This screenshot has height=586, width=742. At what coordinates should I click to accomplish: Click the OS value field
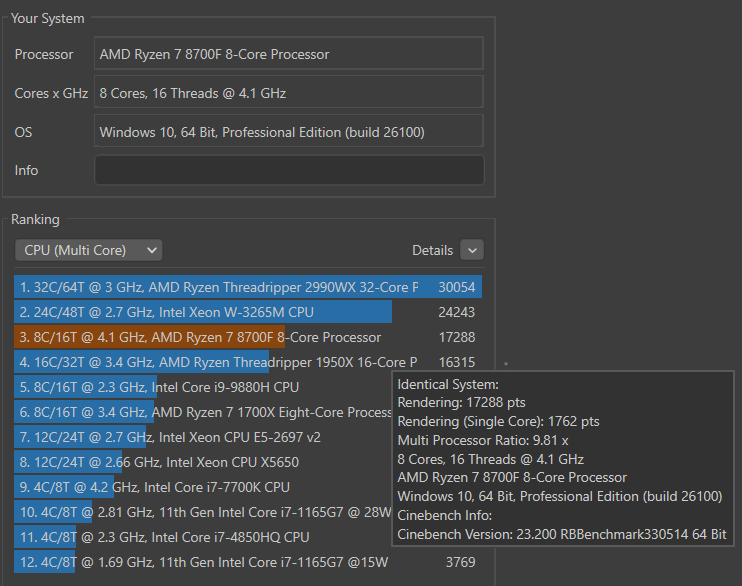click(289, 132)
